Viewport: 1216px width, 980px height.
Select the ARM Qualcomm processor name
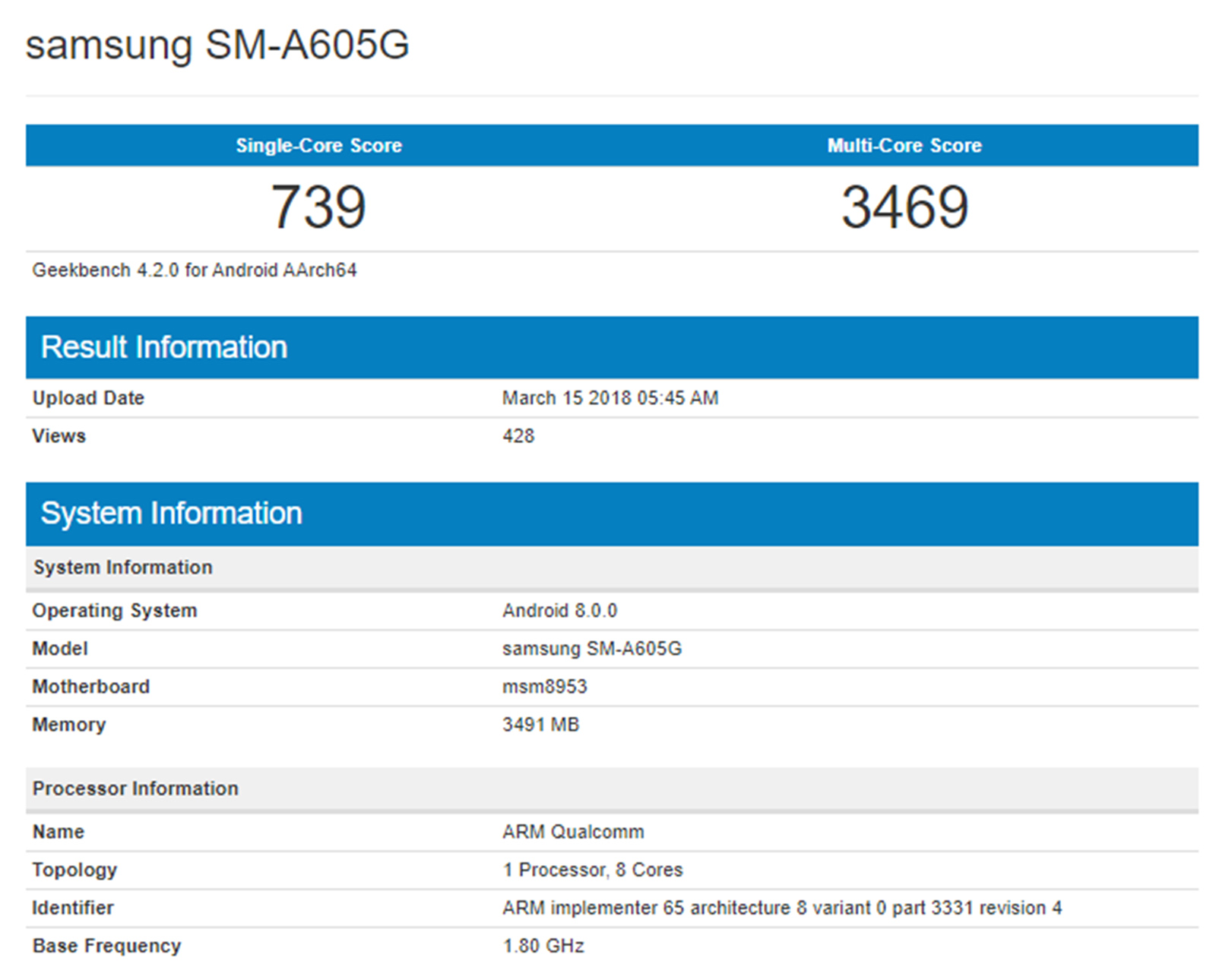573,832
